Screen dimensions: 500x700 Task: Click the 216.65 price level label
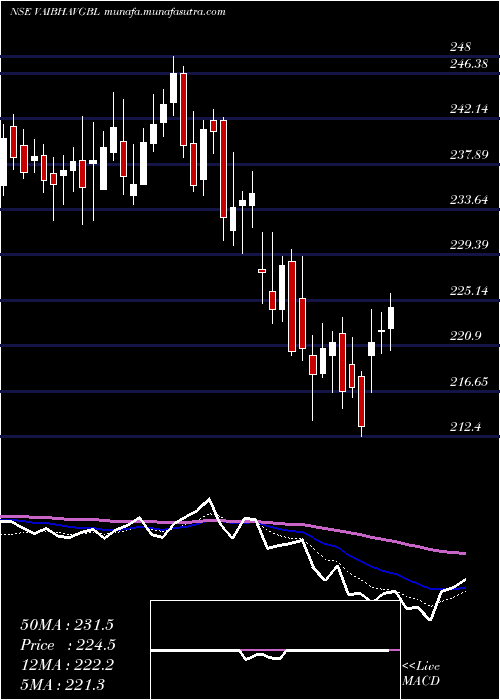pyautogui.click(x=468, y=382)
